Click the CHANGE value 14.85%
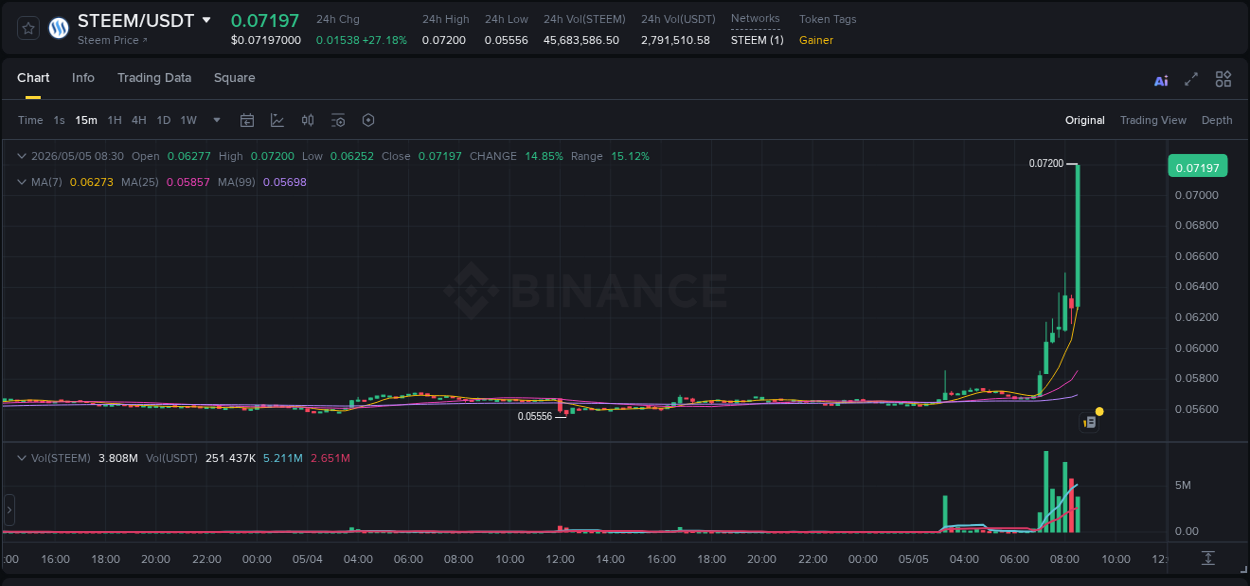1250x586 pixels. coord(544,156)
